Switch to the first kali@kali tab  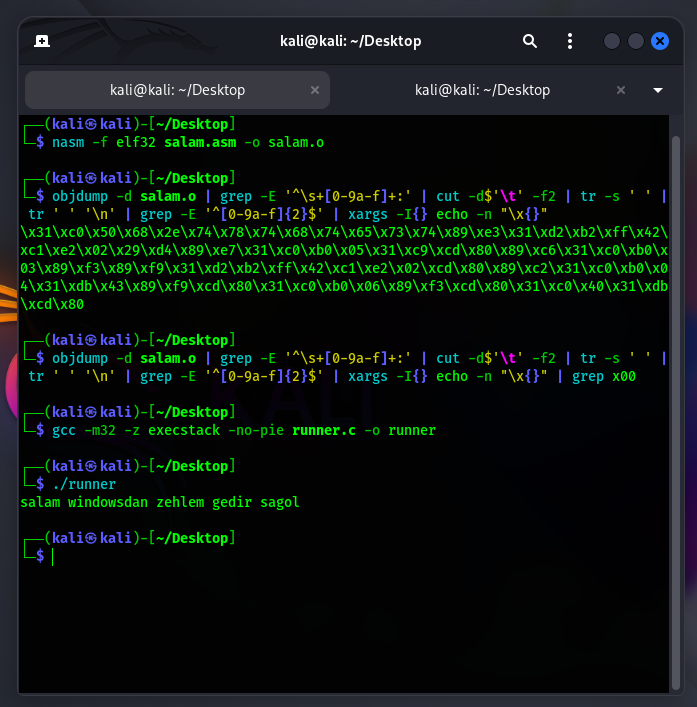tap(177, 90)
